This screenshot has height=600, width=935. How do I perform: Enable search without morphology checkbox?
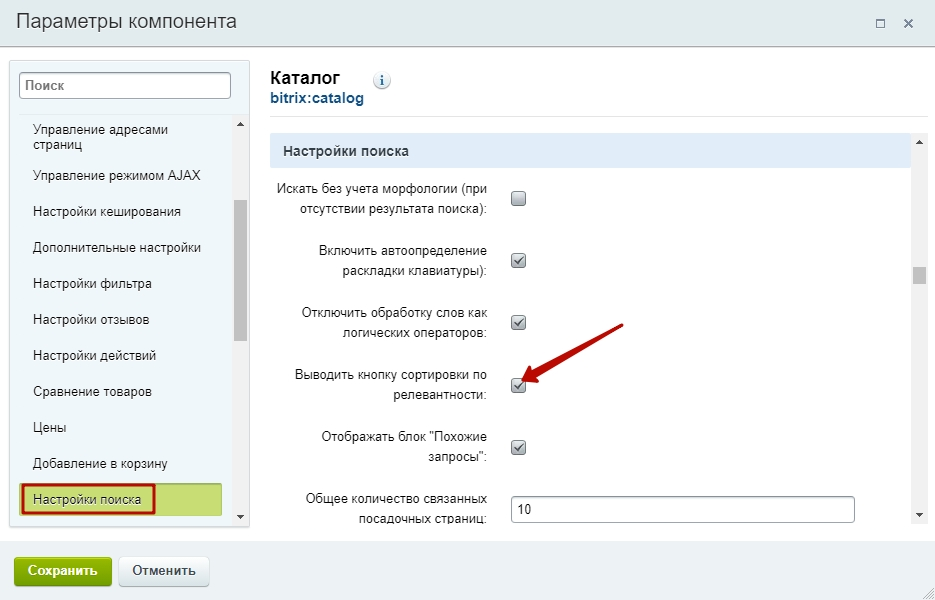518,199
